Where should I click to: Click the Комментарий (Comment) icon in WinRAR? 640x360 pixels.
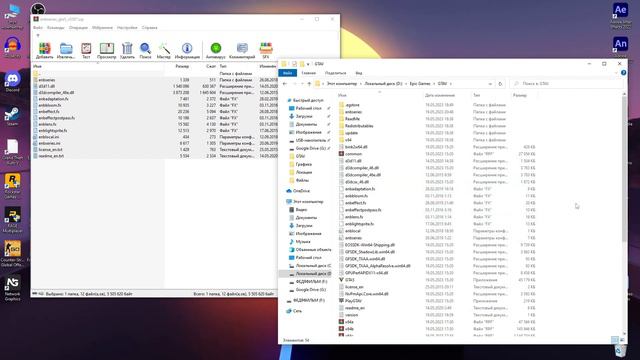pyautogui.click(x=242, y=51)
